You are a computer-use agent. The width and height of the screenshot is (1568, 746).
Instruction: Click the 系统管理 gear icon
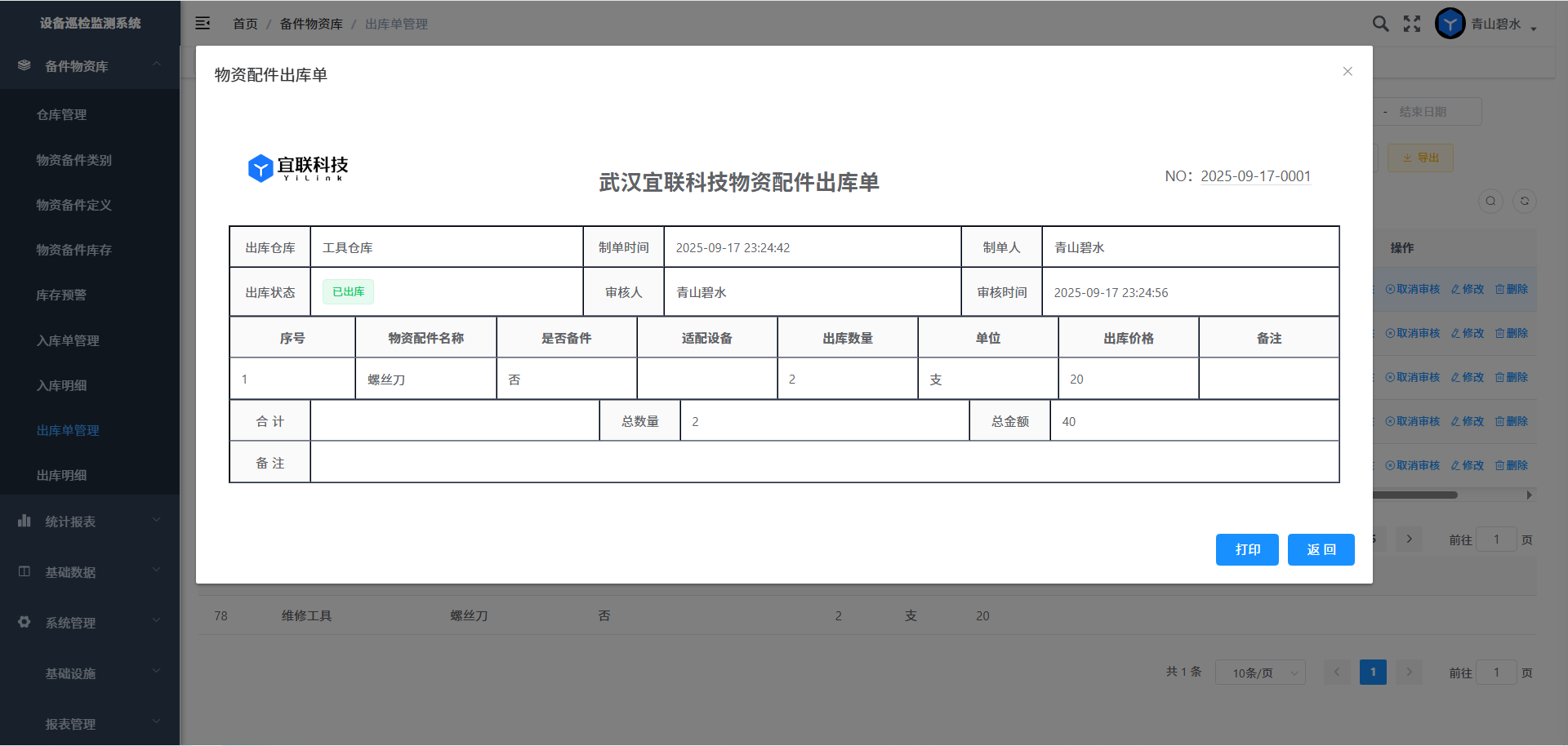[24, 622]
